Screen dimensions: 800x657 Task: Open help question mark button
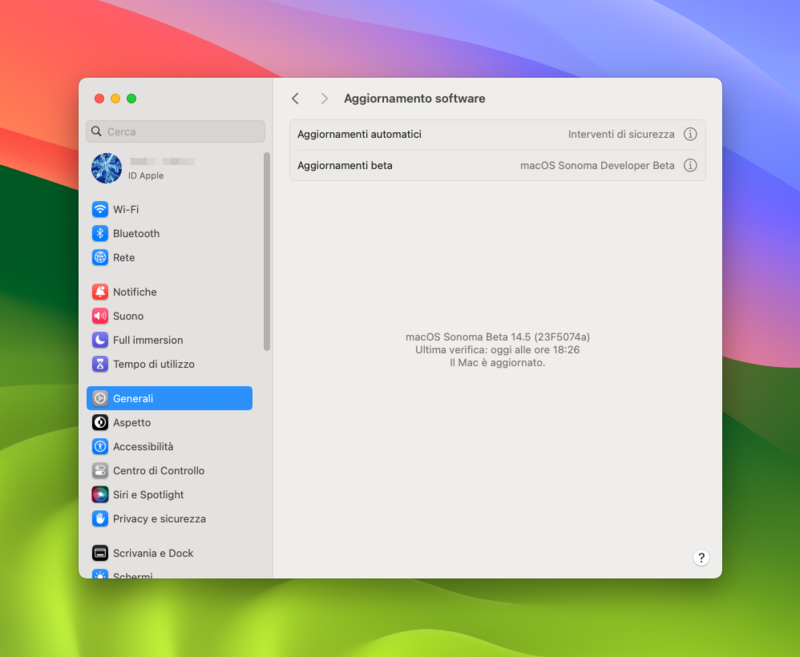pyautogui.click(x=701, y=558)
